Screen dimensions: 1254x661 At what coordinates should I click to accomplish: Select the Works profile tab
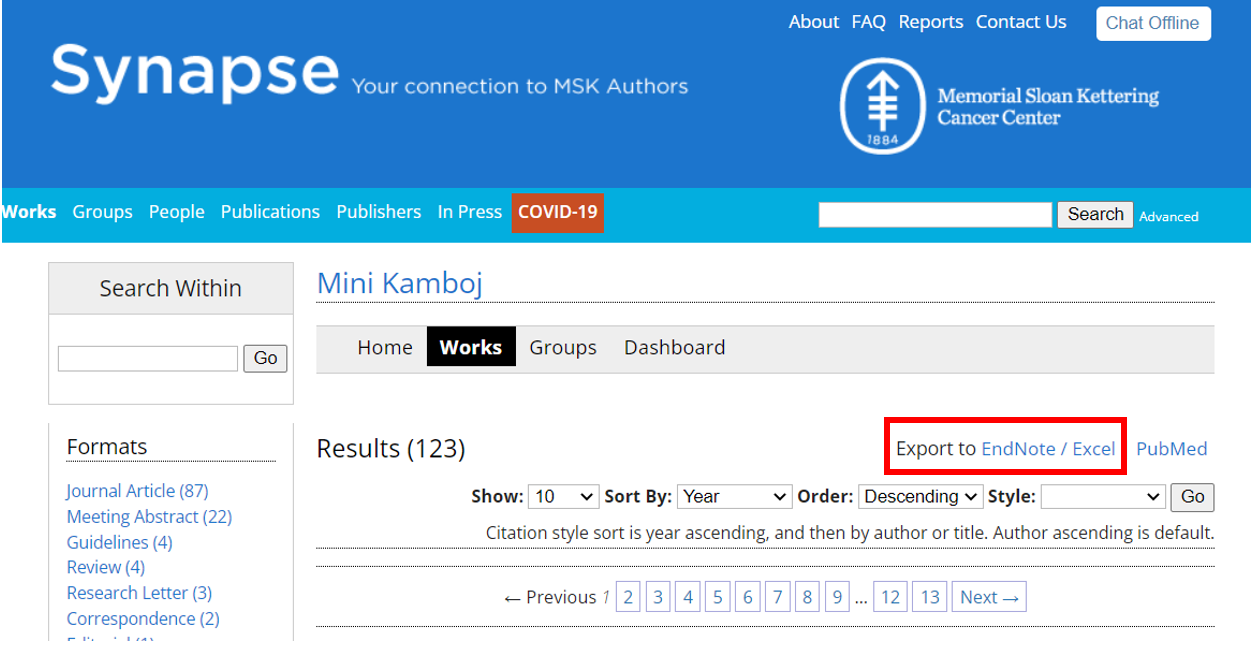pyautogui.click(x=471, y=347)
